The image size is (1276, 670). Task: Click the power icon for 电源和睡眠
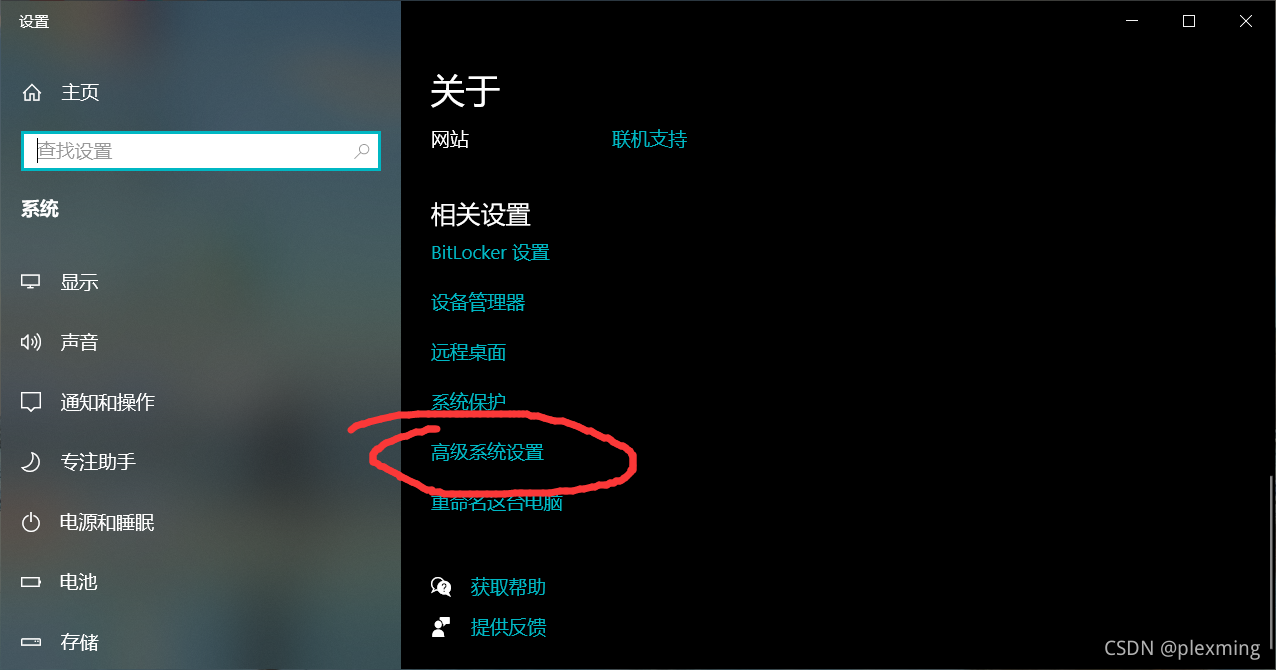point(31,522)
